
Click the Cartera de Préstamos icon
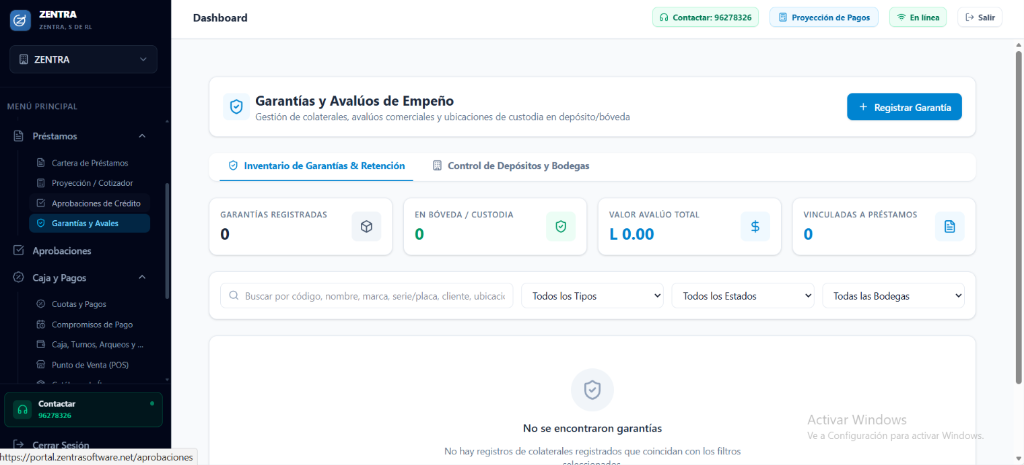tap(40, 163)
